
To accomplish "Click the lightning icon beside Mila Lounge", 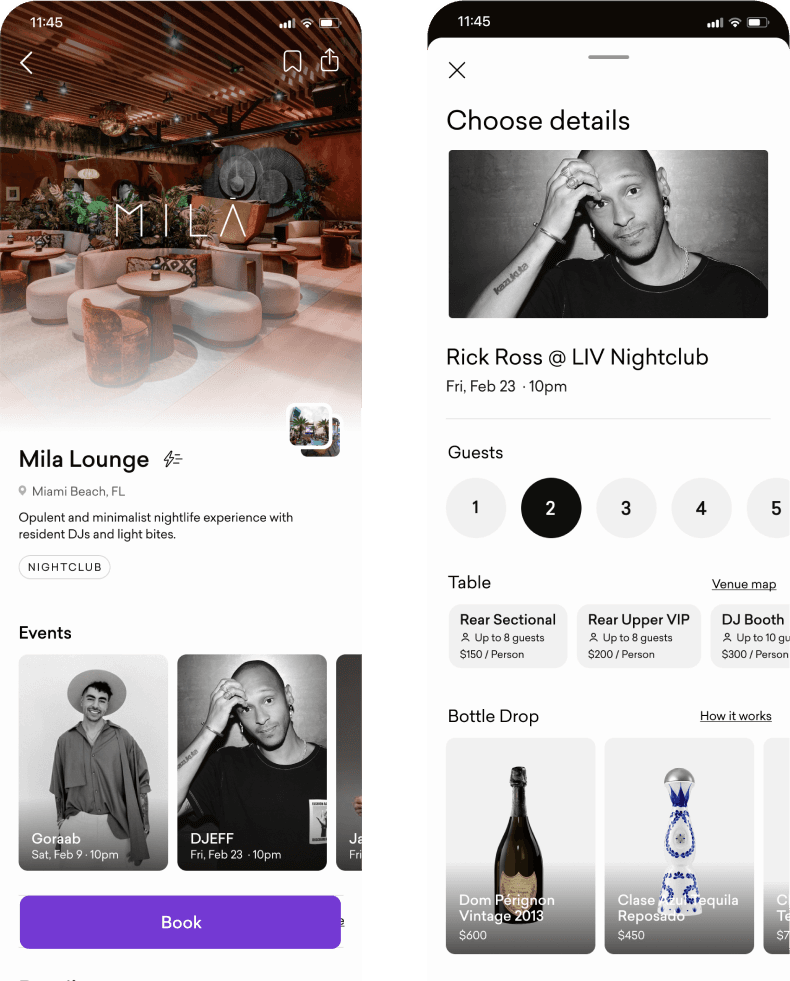I will click(173, 459).
